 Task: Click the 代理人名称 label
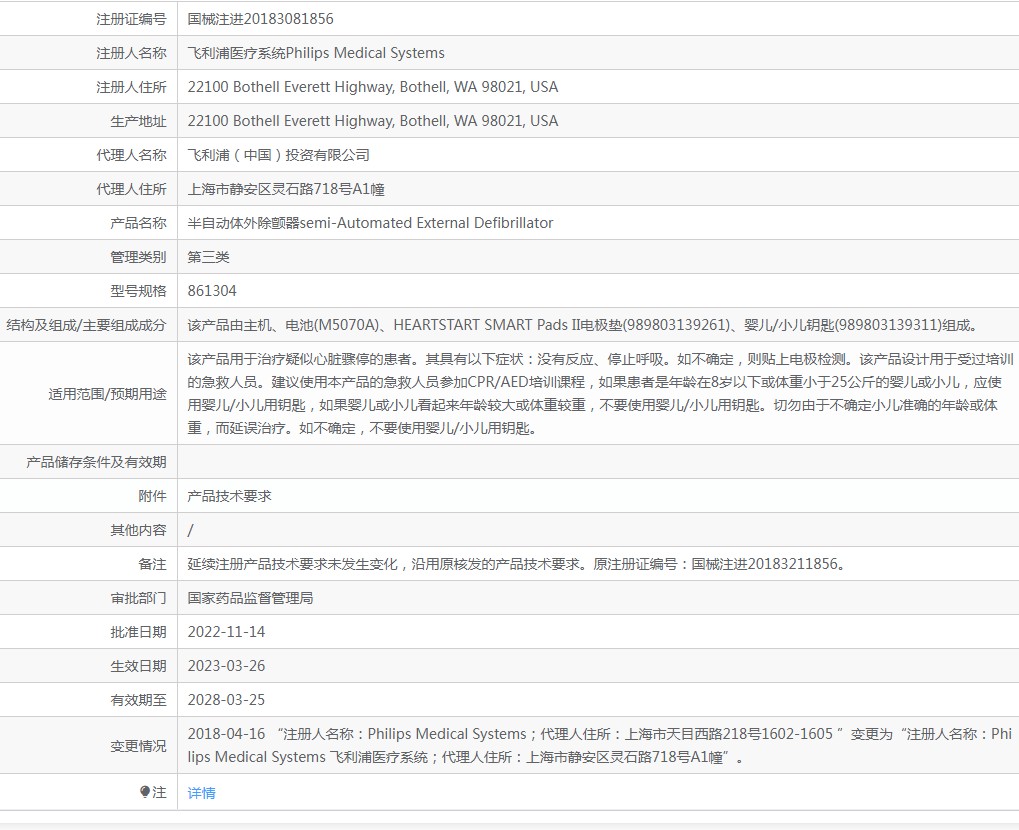[131, 155]
